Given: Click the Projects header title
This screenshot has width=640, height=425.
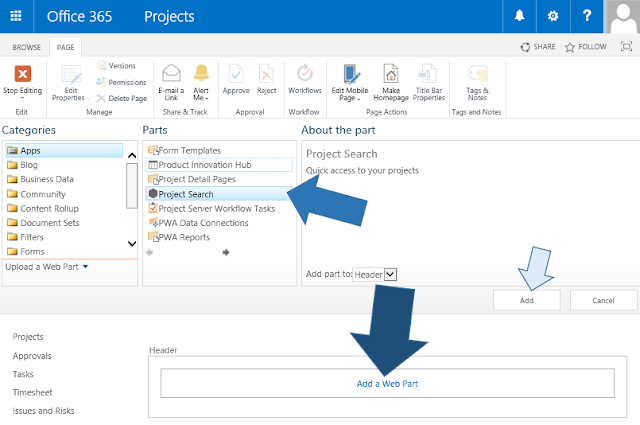Looking at the screenshot, I should [x=169, y=16].
